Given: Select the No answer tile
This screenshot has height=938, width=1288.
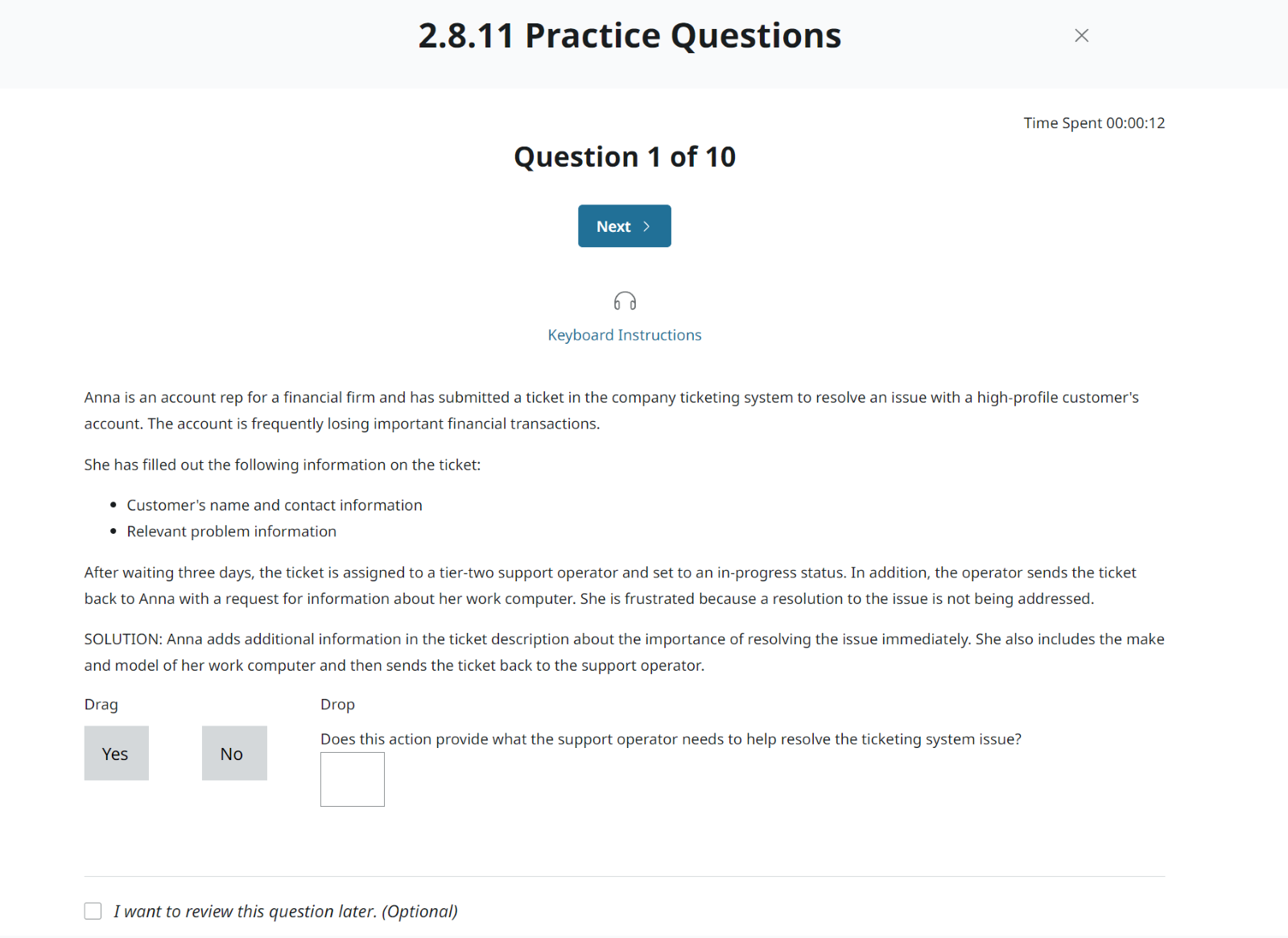Looking at the screenshot, I should coord(233,754).
